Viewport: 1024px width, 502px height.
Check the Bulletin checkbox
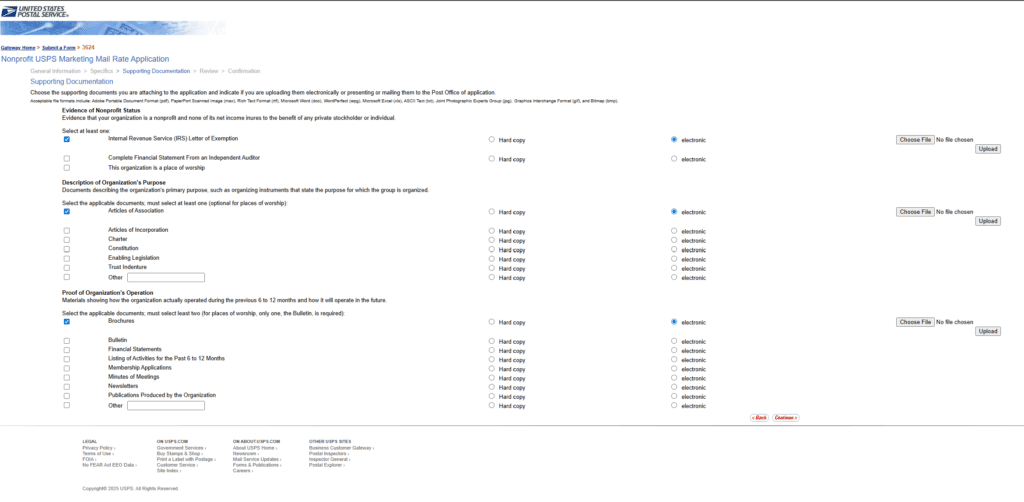pos(67,341)
